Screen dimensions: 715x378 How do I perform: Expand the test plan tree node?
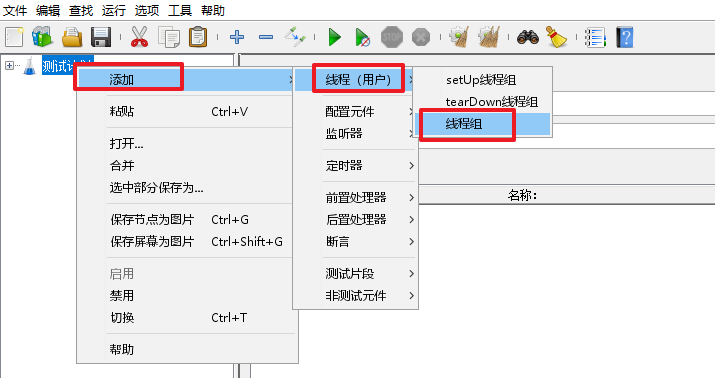point(9,66)
